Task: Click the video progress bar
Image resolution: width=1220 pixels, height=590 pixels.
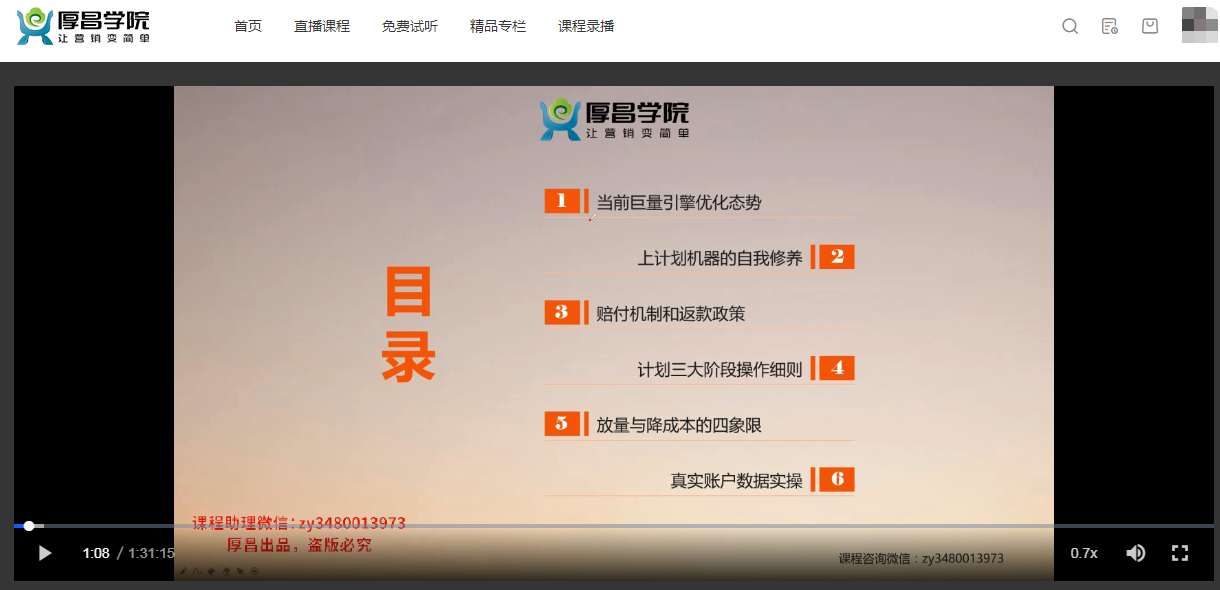Action: [x=615, y=526]
